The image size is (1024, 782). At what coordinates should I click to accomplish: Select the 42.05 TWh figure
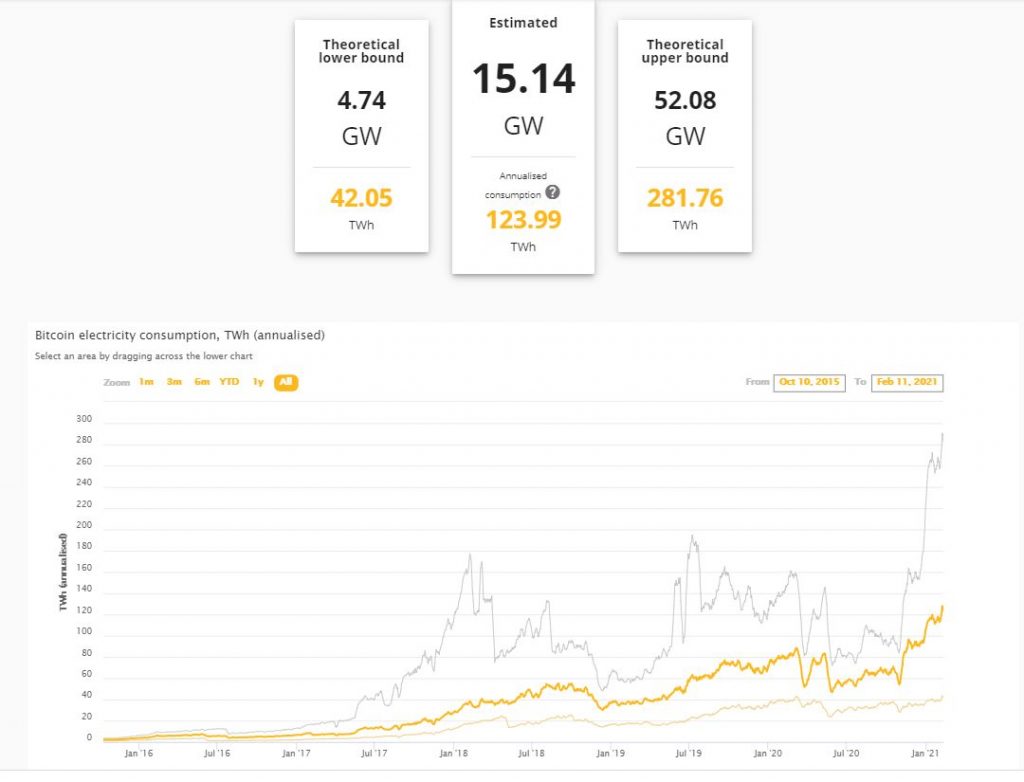[x=361, y=198]
